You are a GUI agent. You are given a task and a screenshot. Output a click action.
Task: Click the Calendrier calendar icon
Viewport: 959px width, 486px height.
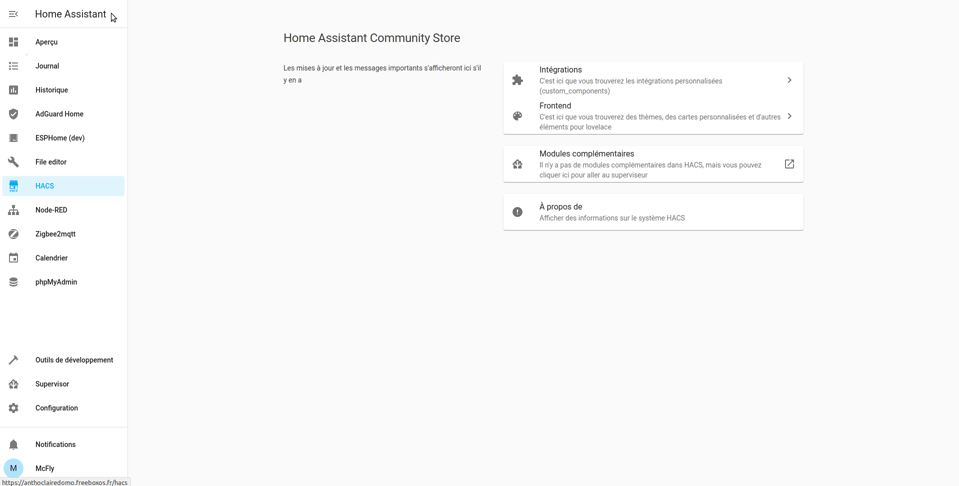click(13, 258)
